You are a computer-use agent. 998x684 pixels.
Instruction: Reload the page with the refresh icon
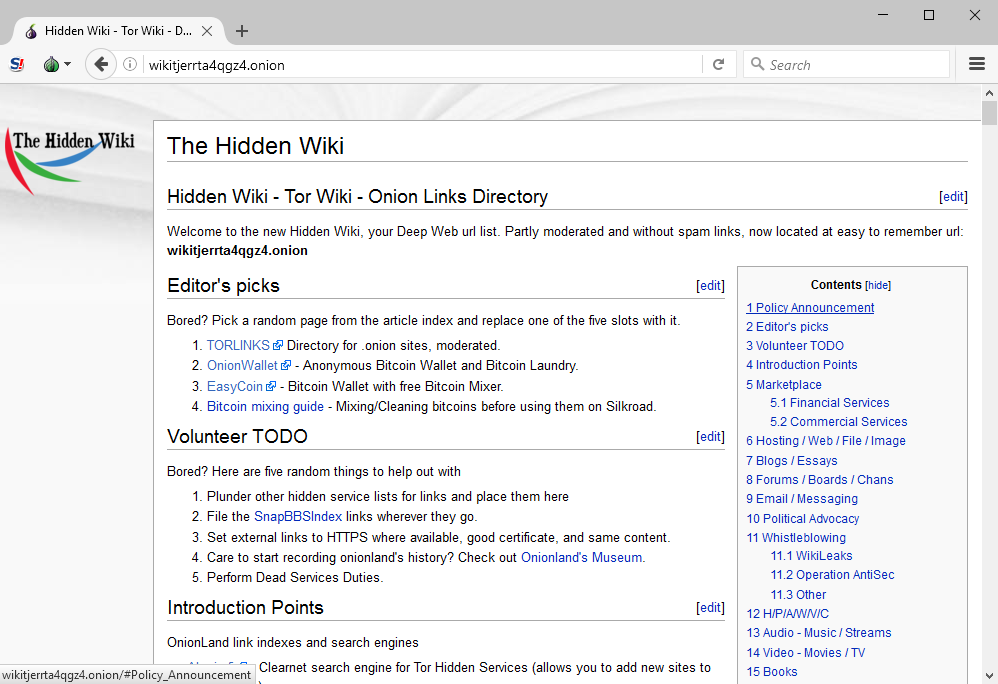click(719, 64)
